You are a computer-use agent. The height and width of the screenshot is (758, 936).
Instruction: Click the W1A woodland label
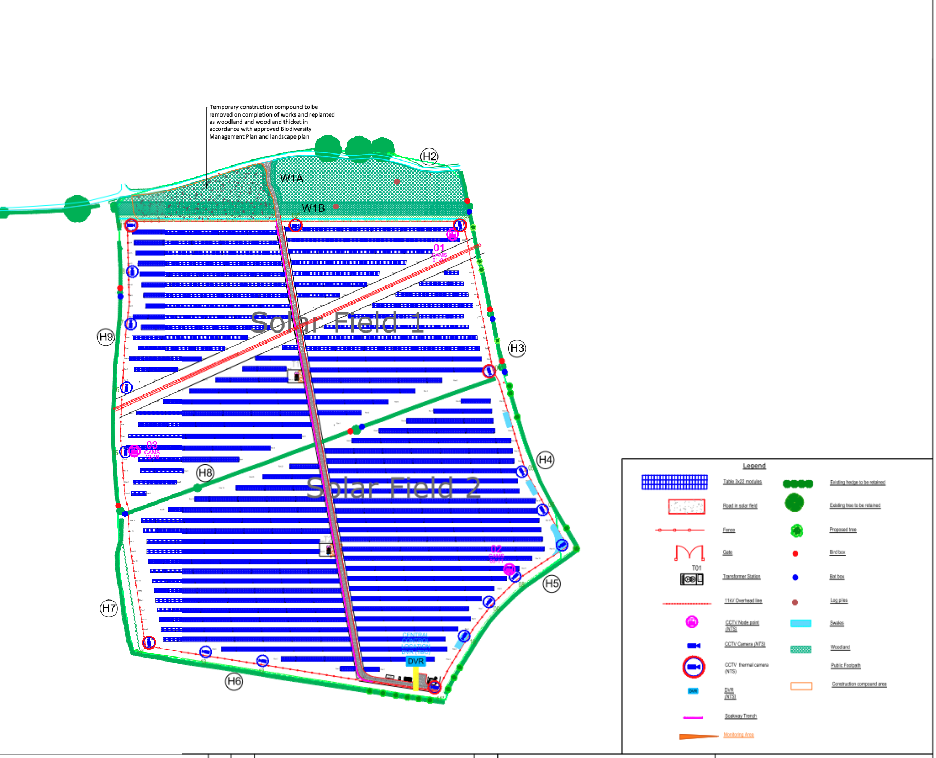291,177
